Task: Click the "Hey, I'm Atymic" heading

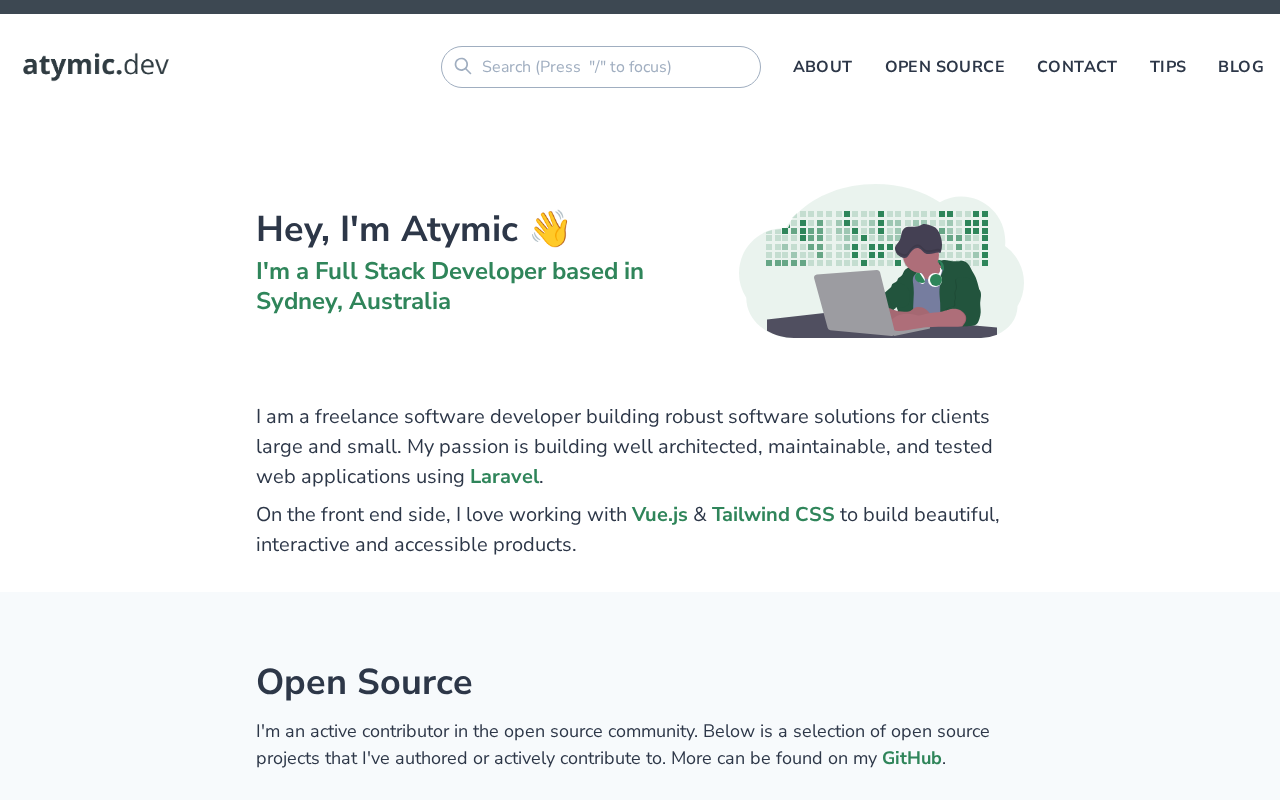Action: tap(387, 229)
